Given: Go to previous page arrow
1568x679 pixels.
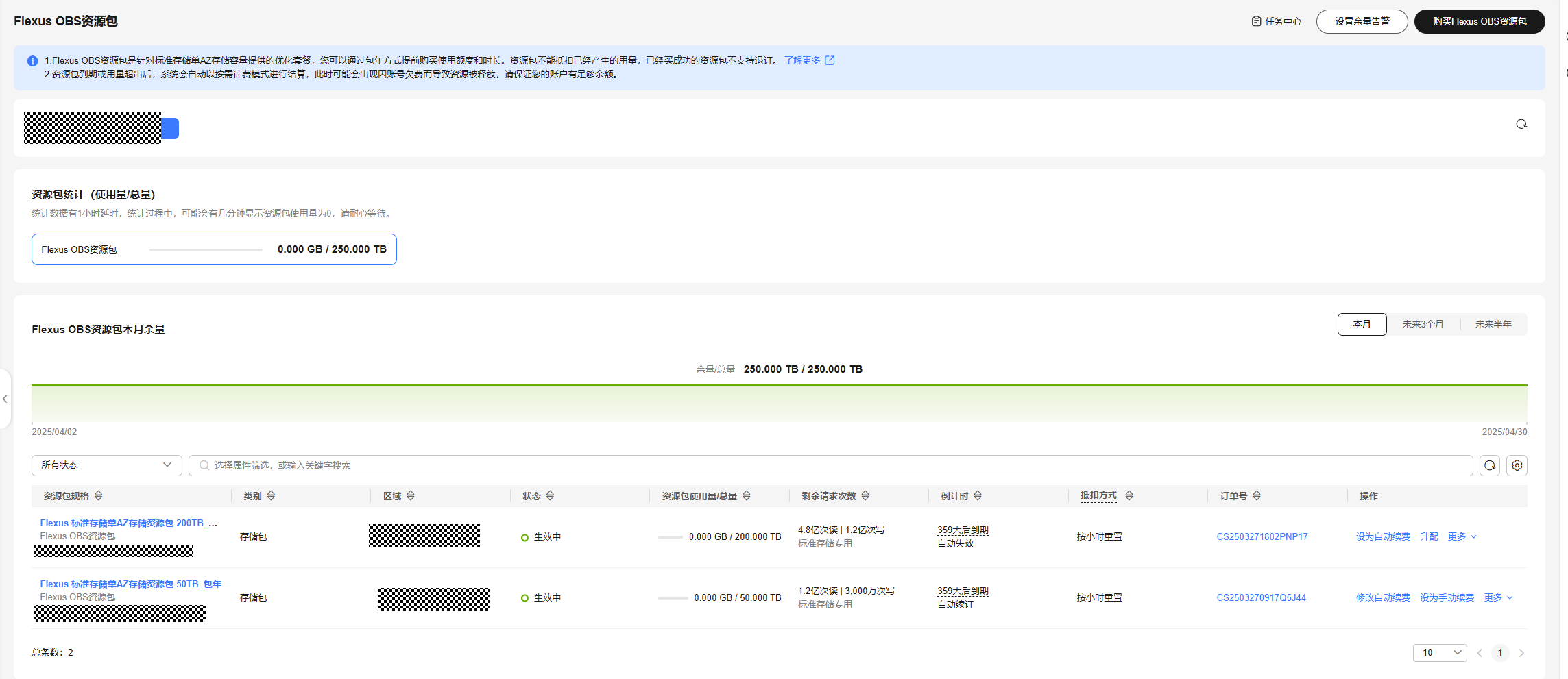Looking at the screenshot, I should [x=1480, y=653].
